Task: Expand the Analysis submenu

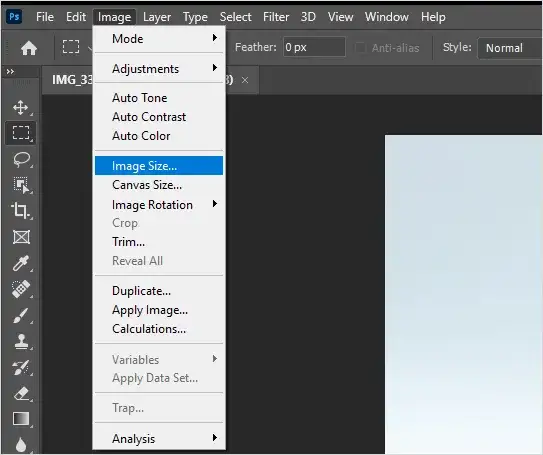Action: click(159, 438)
